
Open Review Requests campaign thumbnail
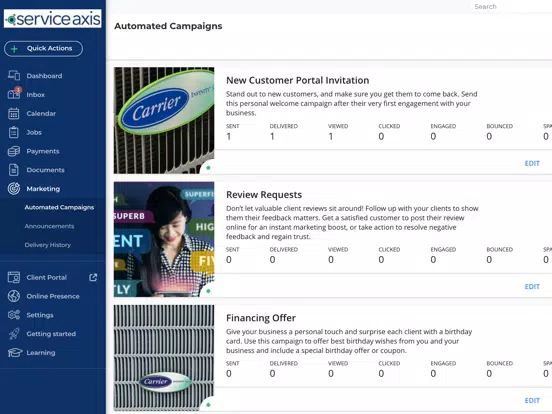click(164, 239)
